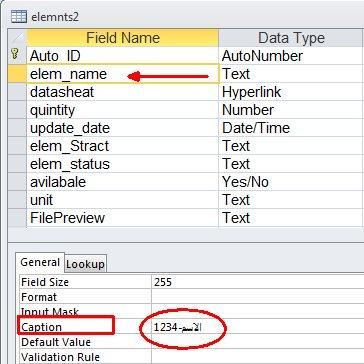The height and width of the screenshot is (364, 364).
Task: Select the Field Name column header
Action: click(x=123, y=38)
